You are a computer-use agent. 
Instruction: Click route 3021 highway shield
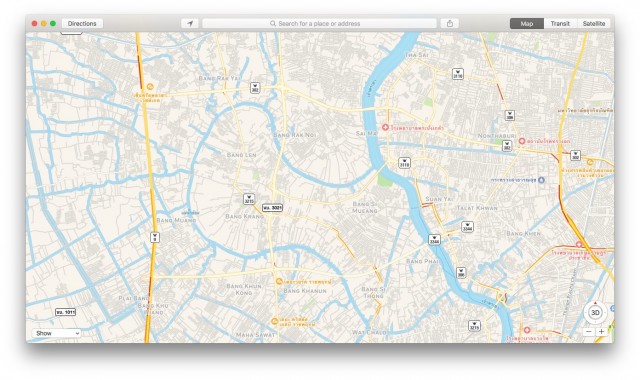272,208
